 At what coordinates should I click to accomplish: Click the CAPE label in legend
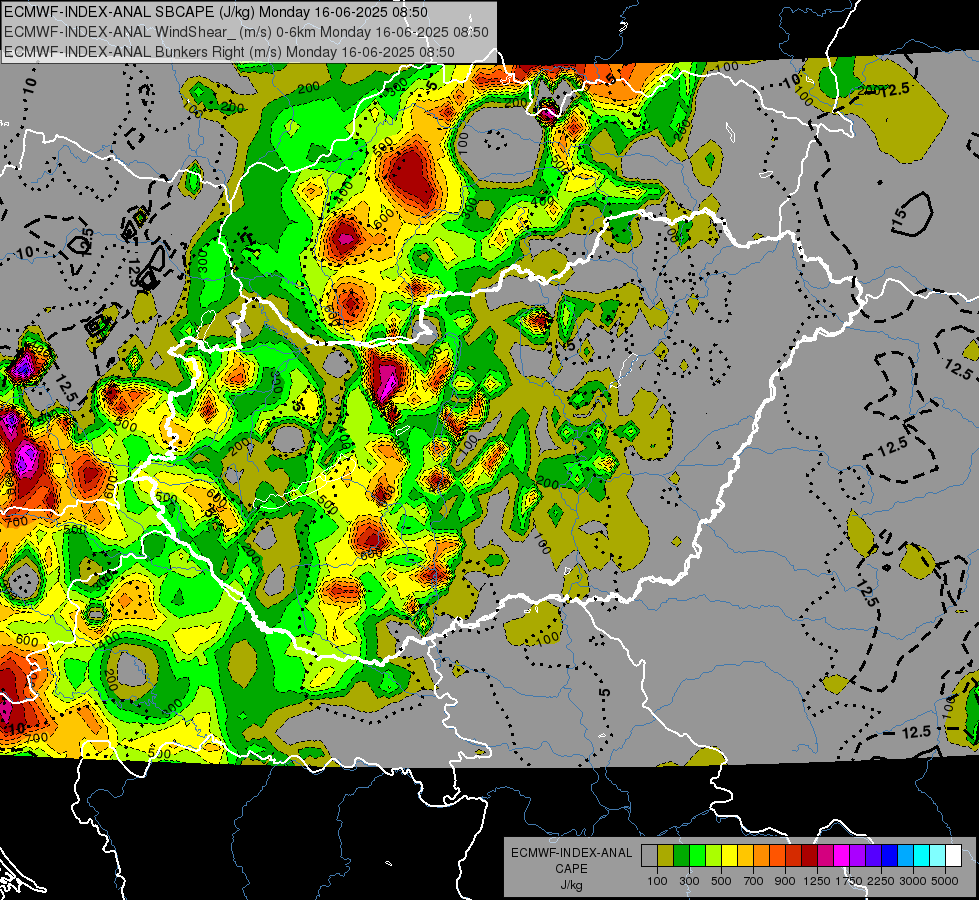(x=571, y=869)
